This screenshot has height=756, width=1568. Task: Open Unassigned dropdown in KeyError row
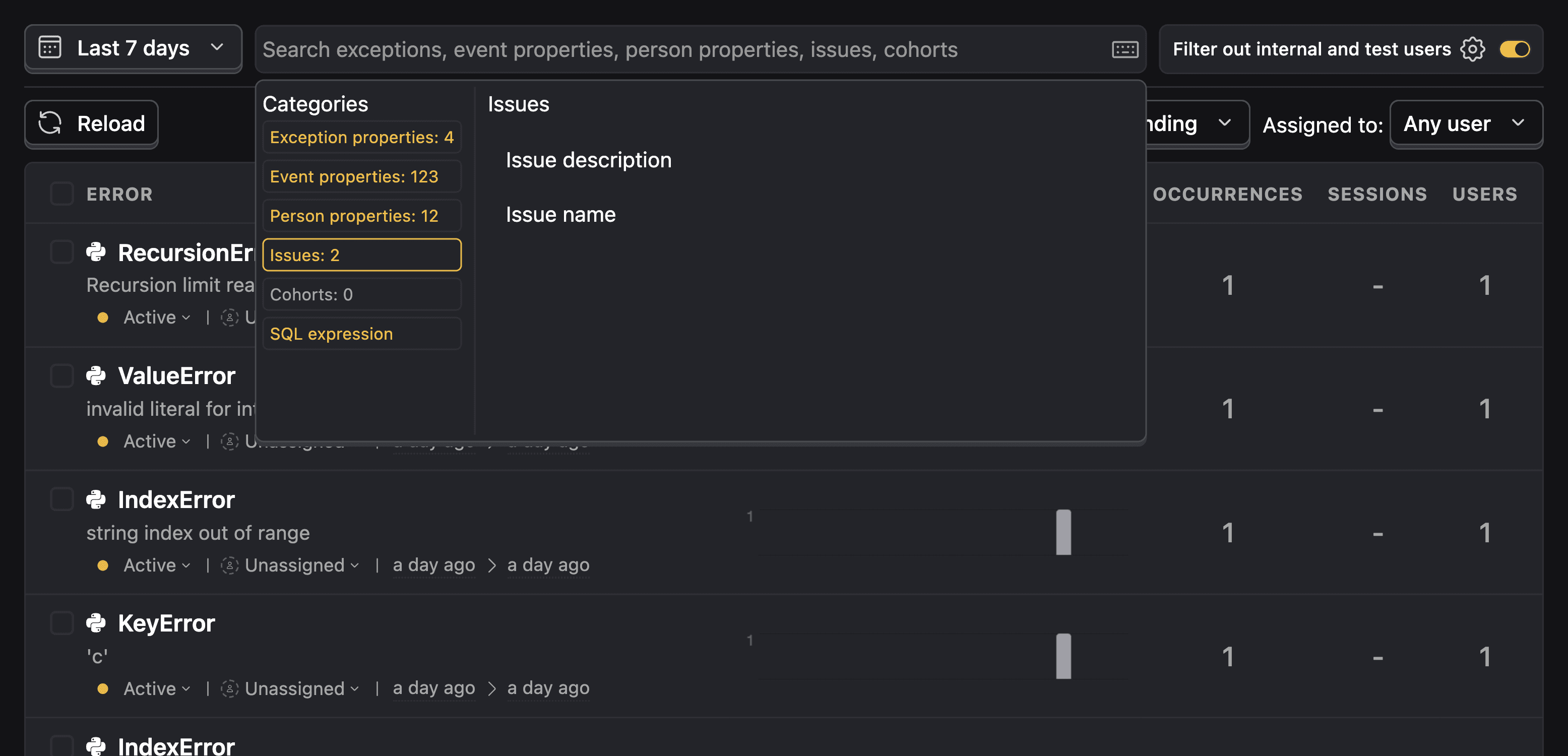(290, 688)
